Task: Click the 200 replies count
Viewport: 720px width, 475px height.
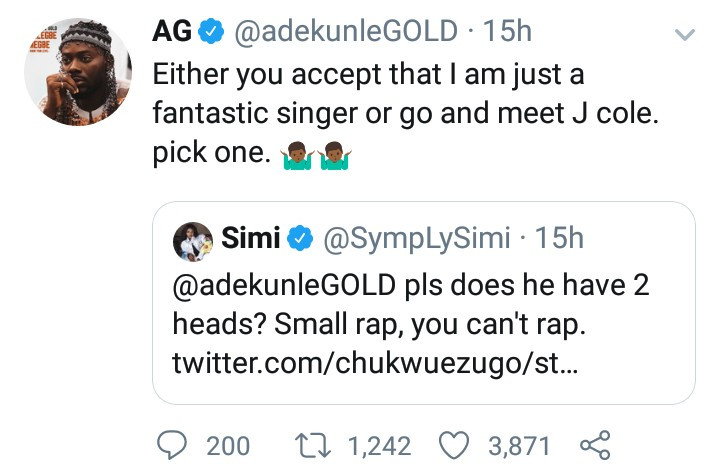Action: click(228, 444)
